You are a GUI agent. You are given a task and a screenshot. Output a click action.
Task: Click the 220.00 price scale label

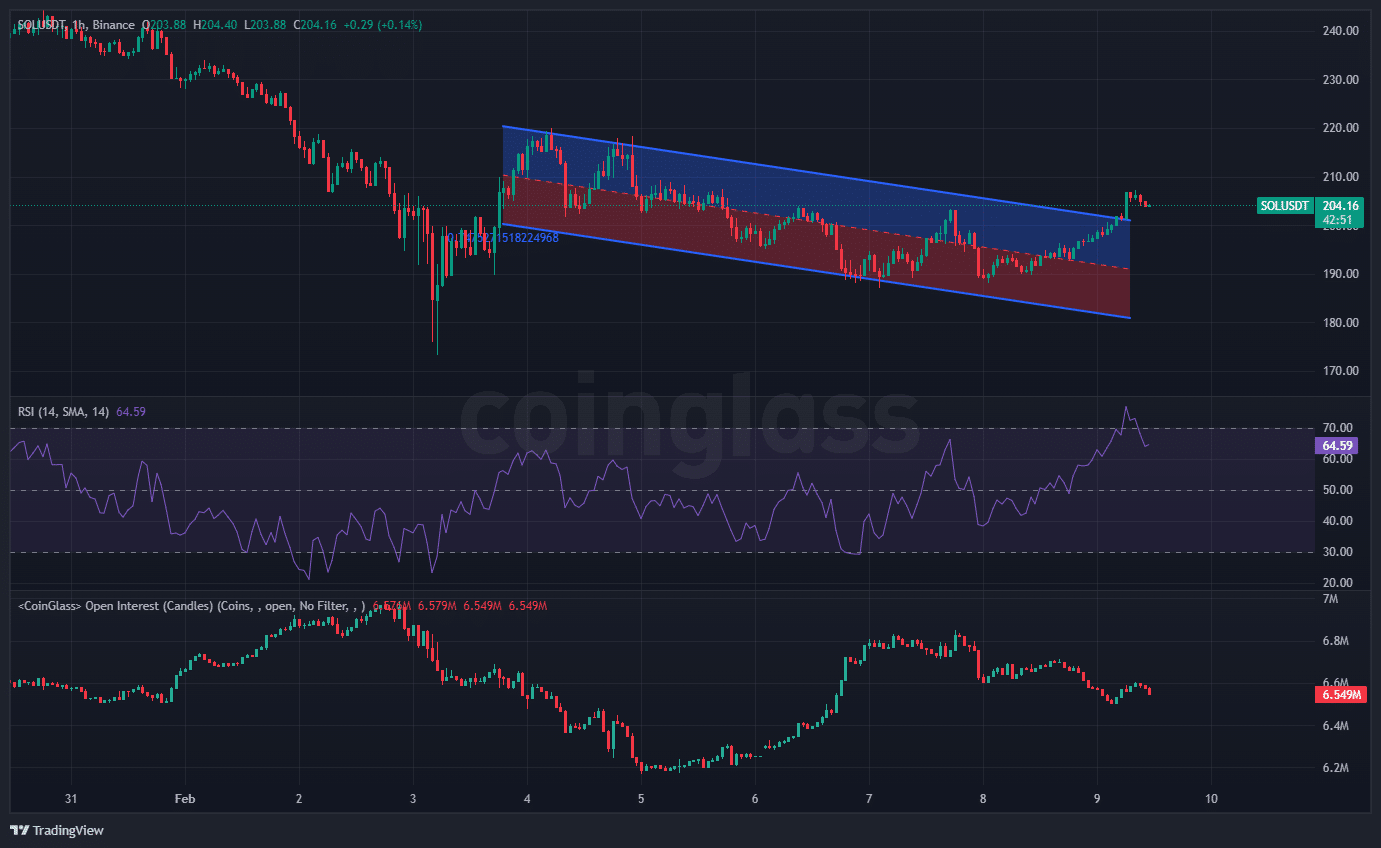click(1340, 128)
